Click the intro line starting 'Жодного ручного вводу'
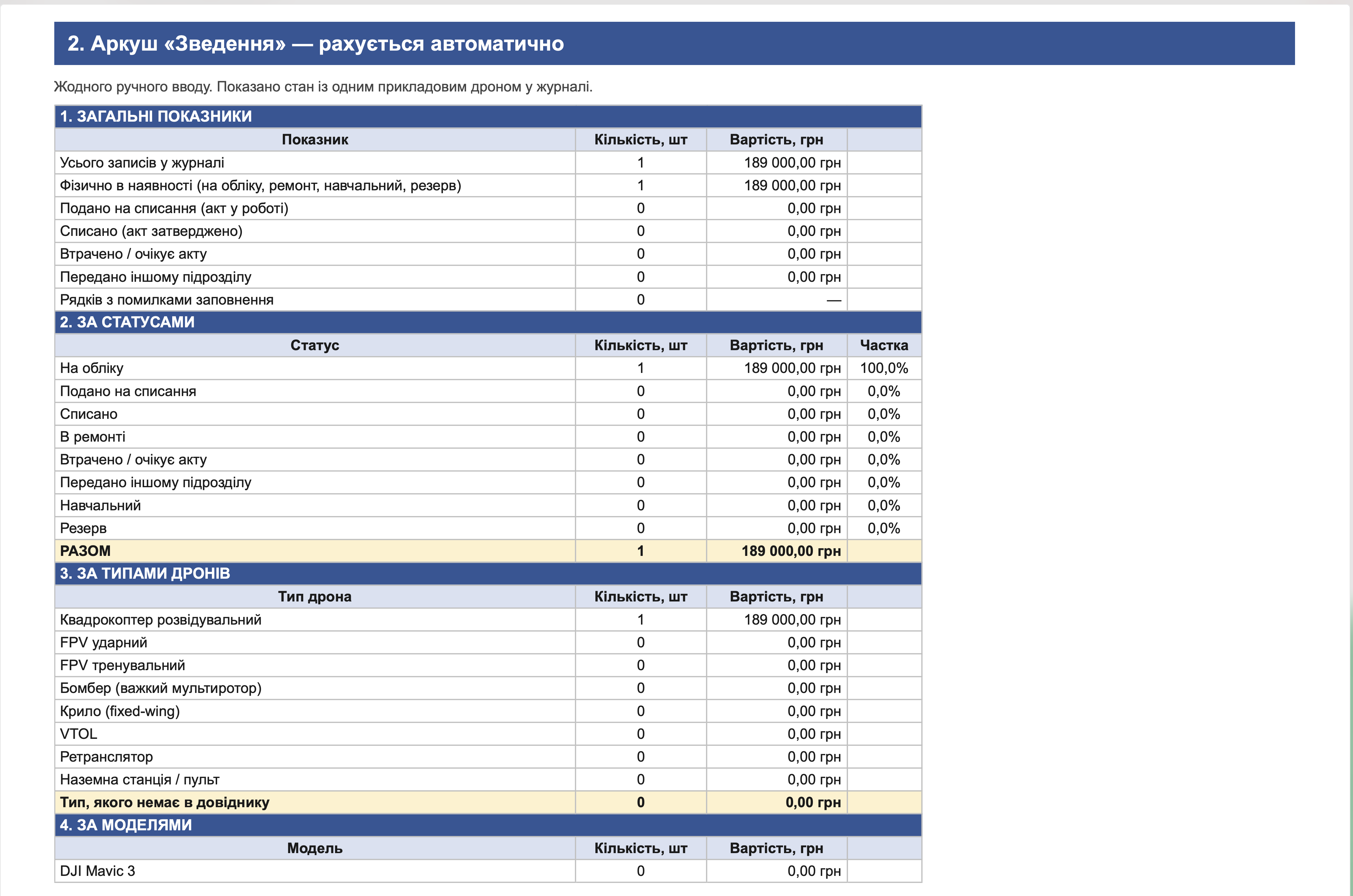The width and height of the screenshot is (1353, 896). click(323, 87)
